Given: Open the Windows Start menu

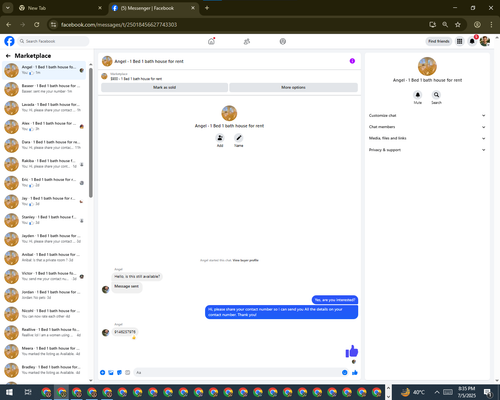Looking at the screenshot, I should tap(9, 392).
